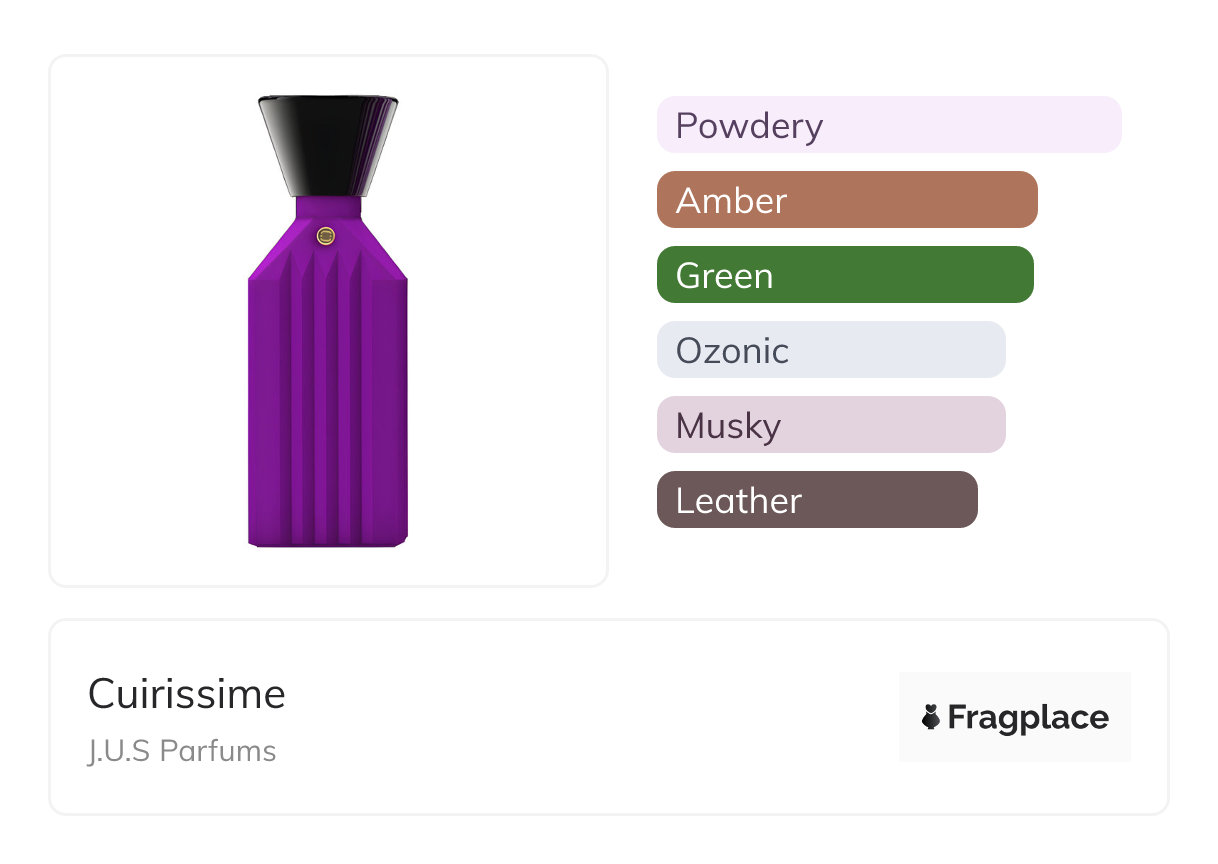Click the Fragplace perfume logo icon
This screenshot has height=864, width=1218.
click(x=931, y=717)
